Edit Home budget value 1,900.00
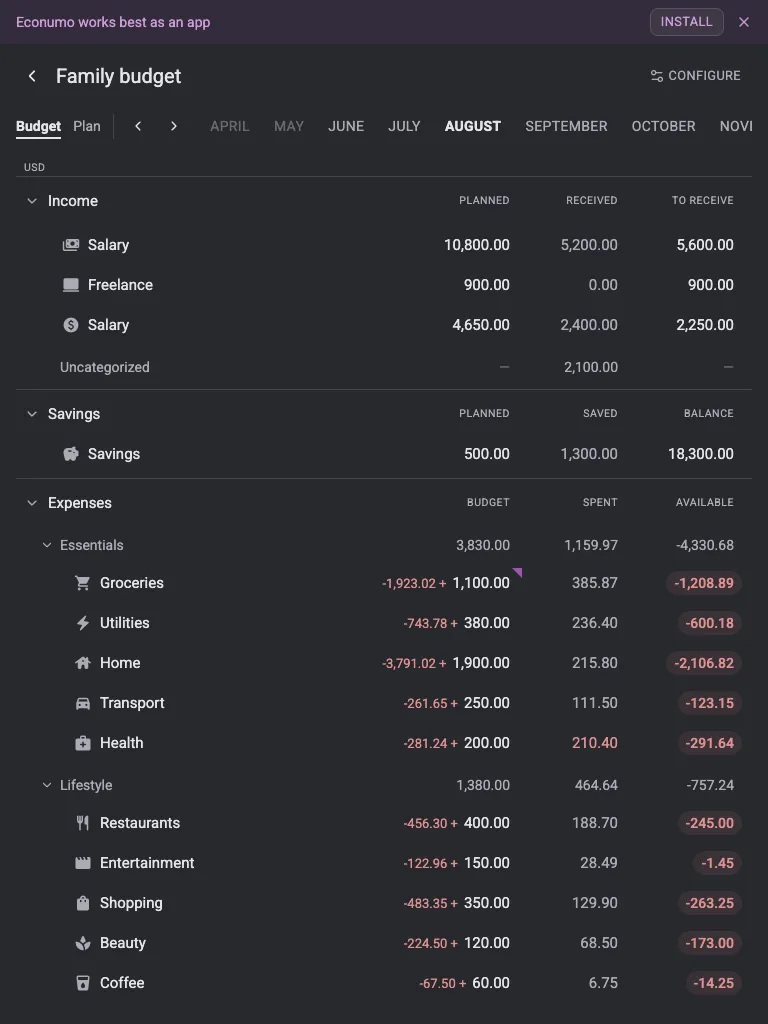768x1024 pixels. (x=481, y=663)
